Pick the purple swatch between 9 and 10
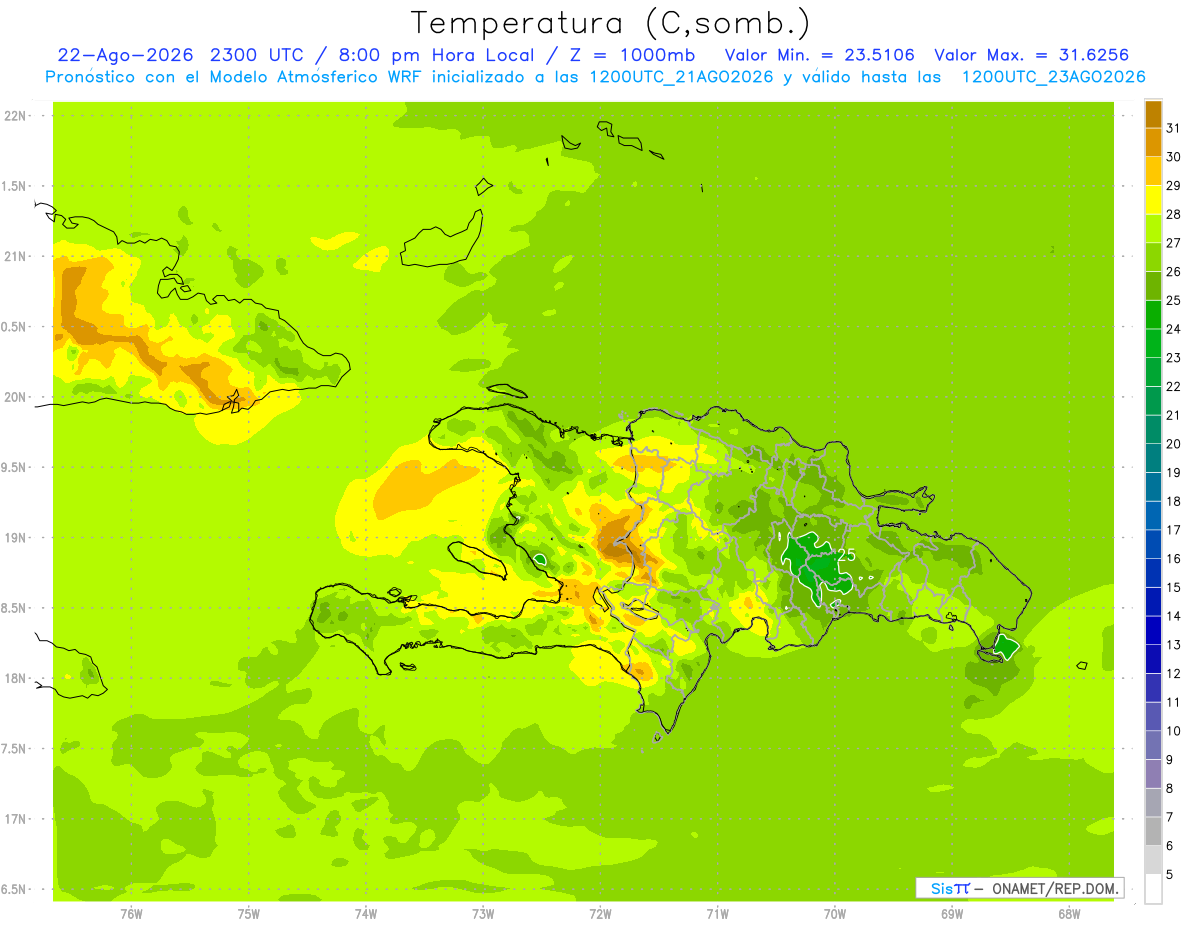This screenshot has width=1200, height=927. 1153,746
